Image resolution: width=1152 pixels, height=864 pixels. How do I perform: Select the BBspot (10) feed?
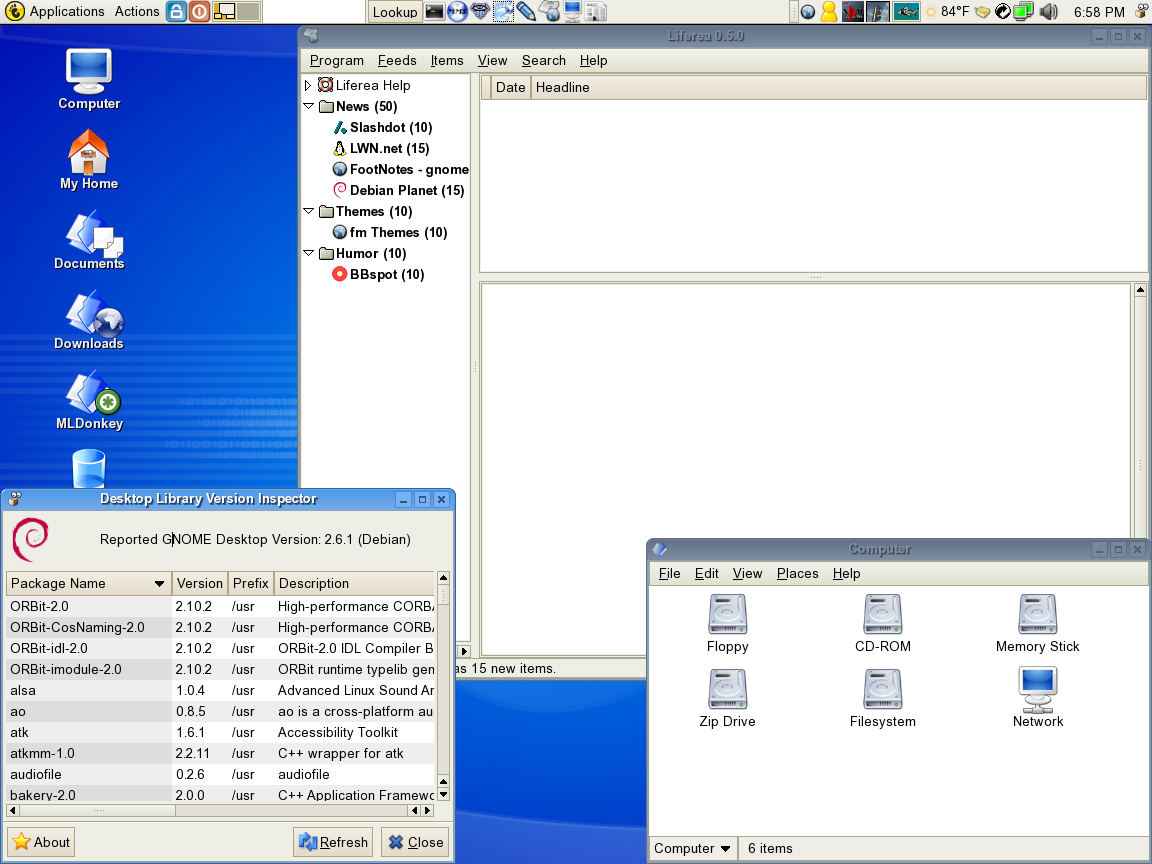tap(378, 274)
